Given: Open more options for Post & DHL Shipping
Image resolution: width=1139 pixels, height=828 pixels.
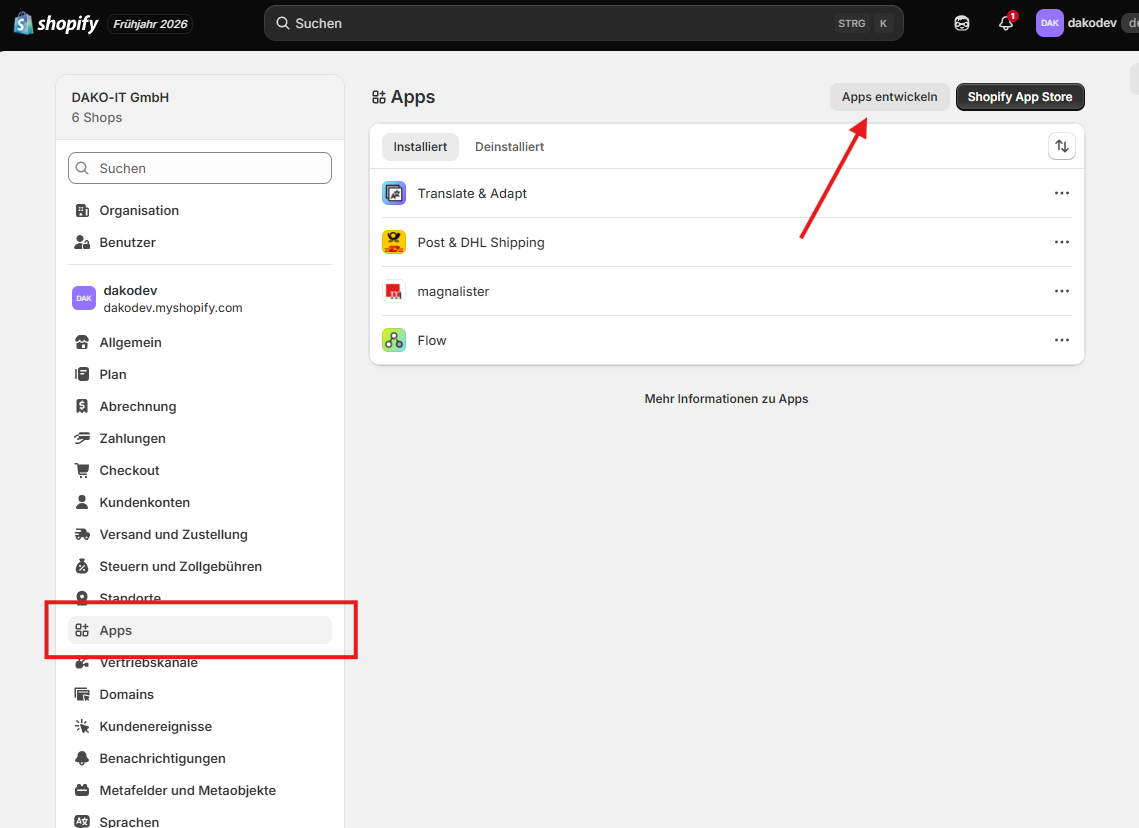Looking at the screenshot, I should pyautogui.click(x=1061, y=242).
